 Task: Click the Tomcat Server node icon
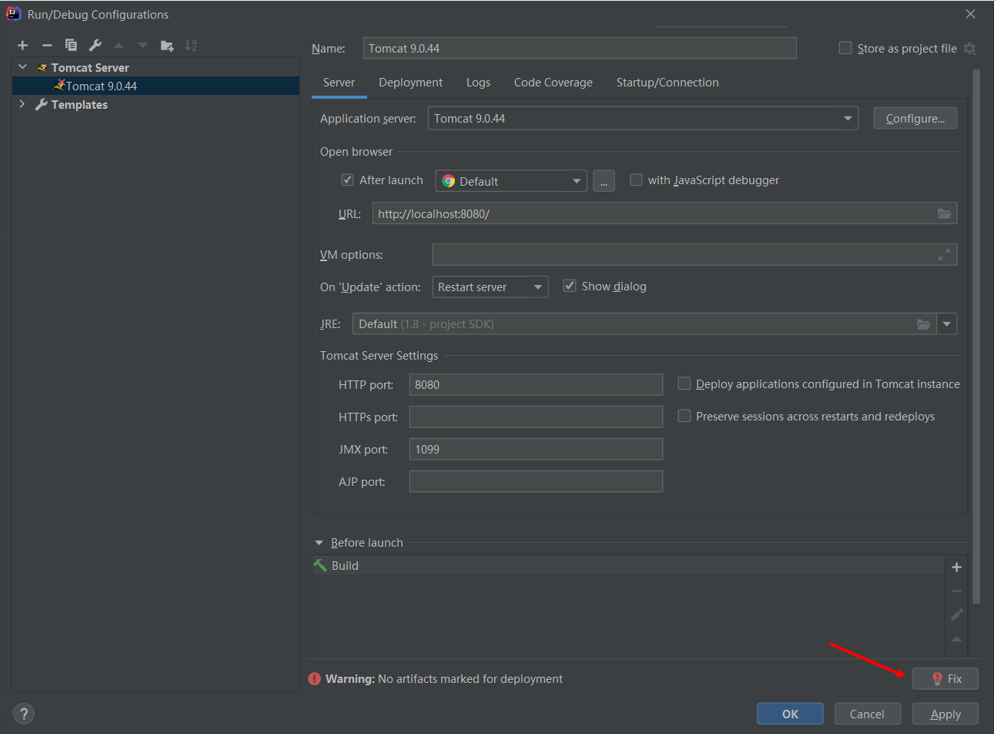(x=42, y=67)
